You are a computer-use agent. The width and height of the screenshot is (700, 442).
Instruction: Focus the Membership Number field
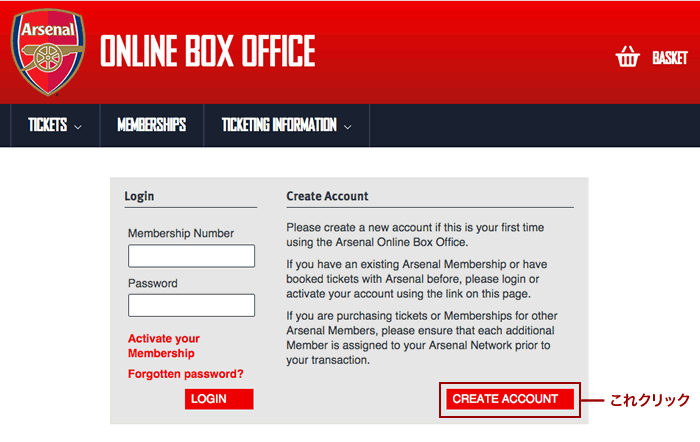click(x=192, y=256)
